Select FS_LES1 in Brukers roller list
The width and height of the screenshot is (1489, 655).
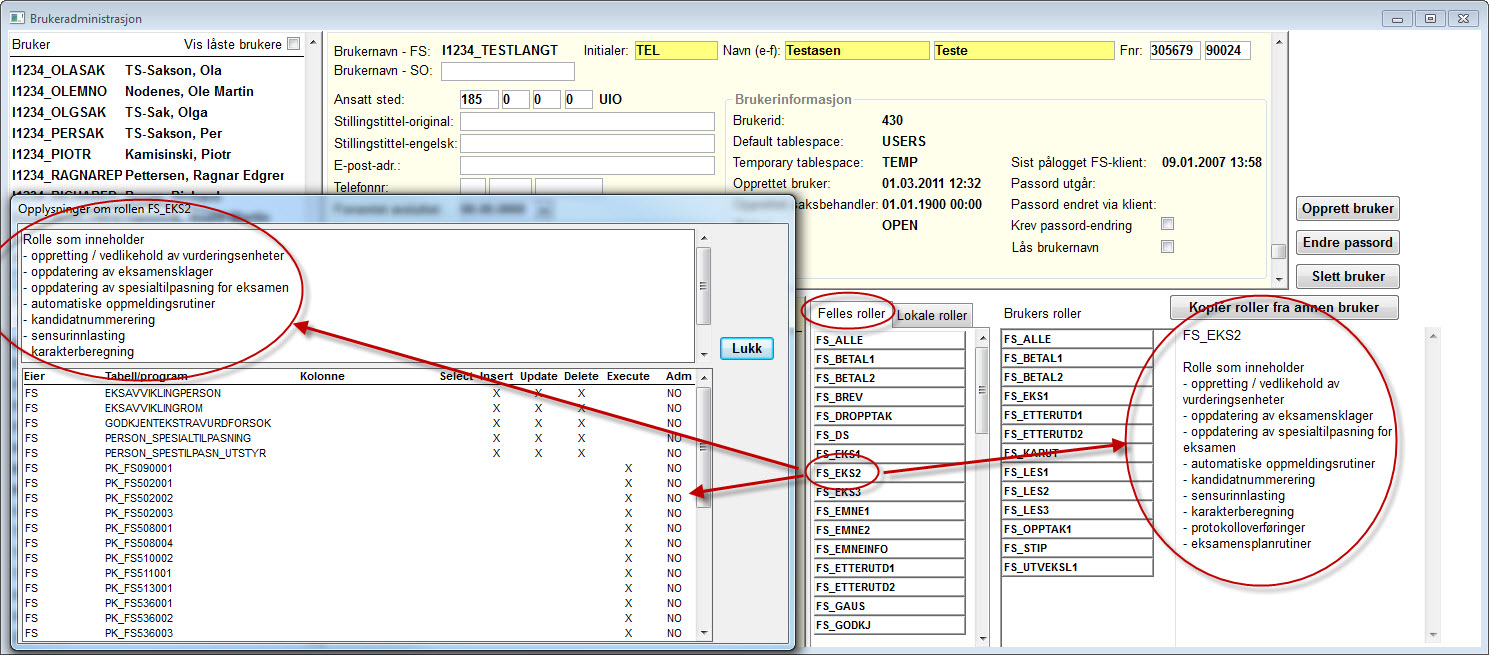[x=1077, y=472]
